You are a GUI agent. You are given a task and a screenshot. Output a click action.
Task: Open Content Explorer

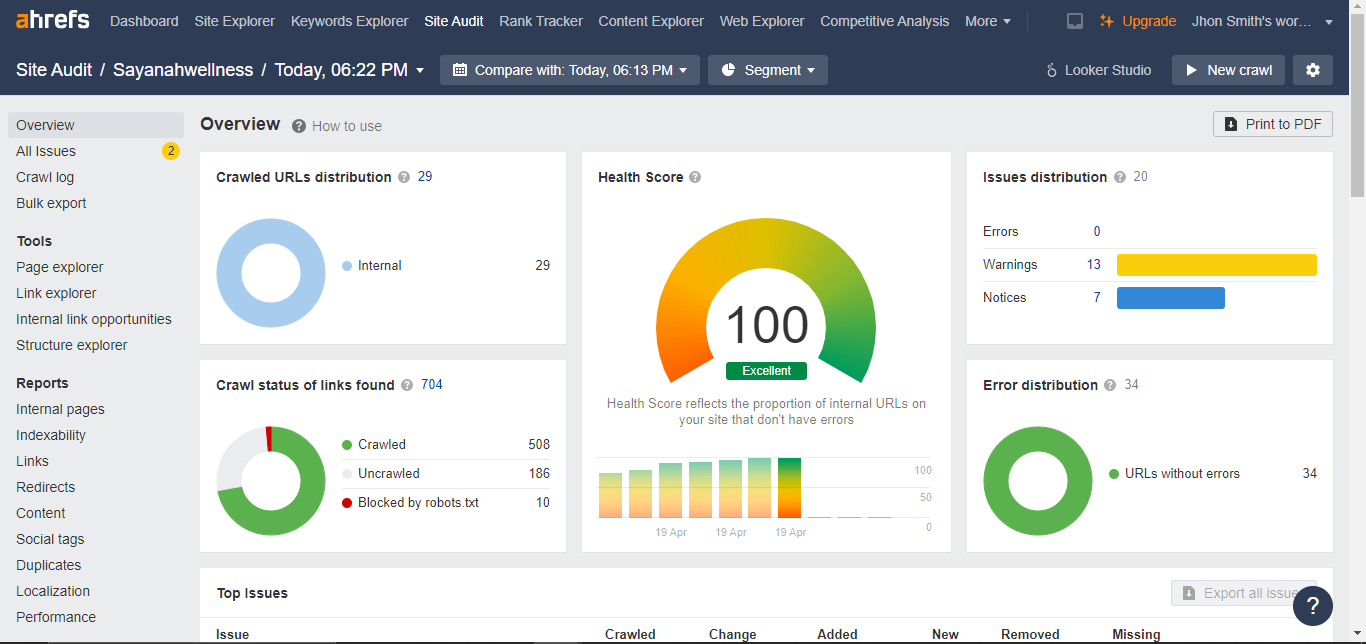[x=651, y=21]
